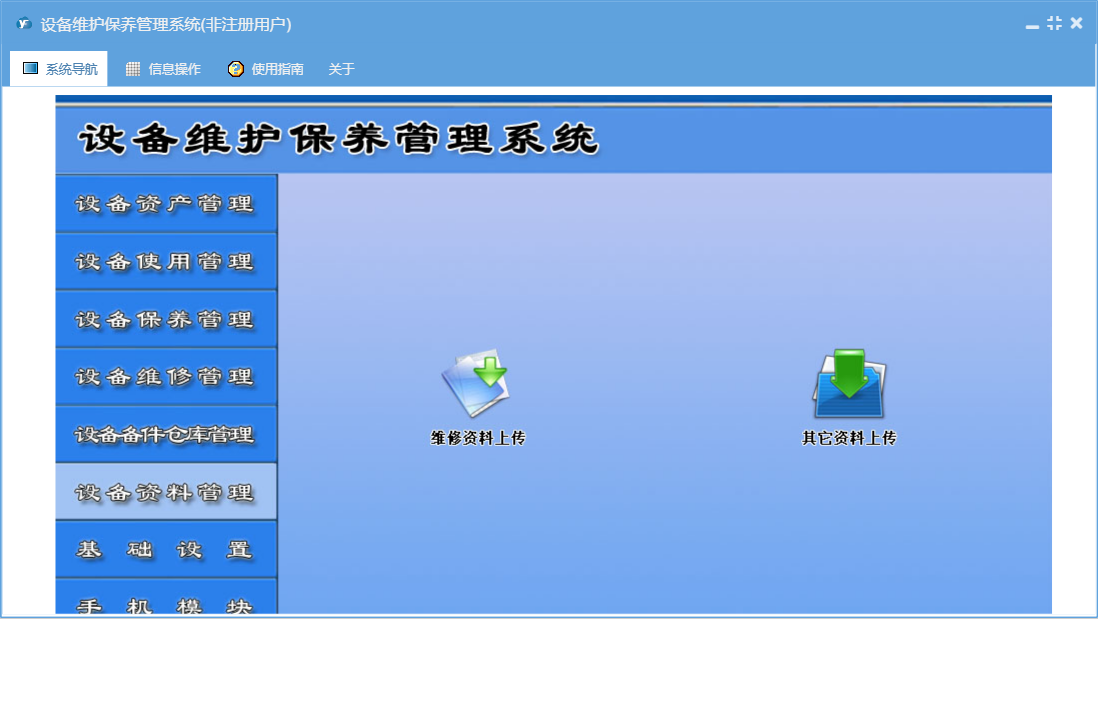The height and width of the screenshot is (728, 1098).
Task: Open the 使用指南 tab
Action: (x=265, y=69)
